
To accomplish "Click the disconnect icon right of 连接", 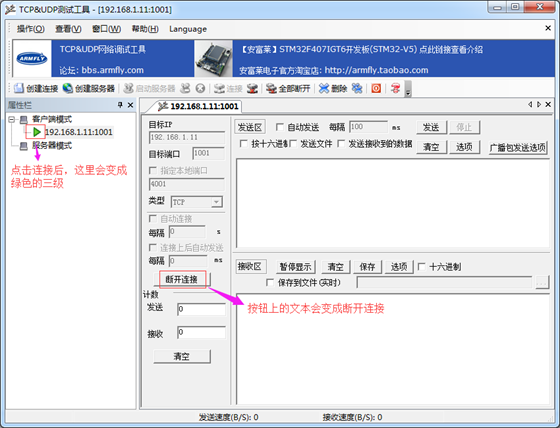I will point(252,88).
